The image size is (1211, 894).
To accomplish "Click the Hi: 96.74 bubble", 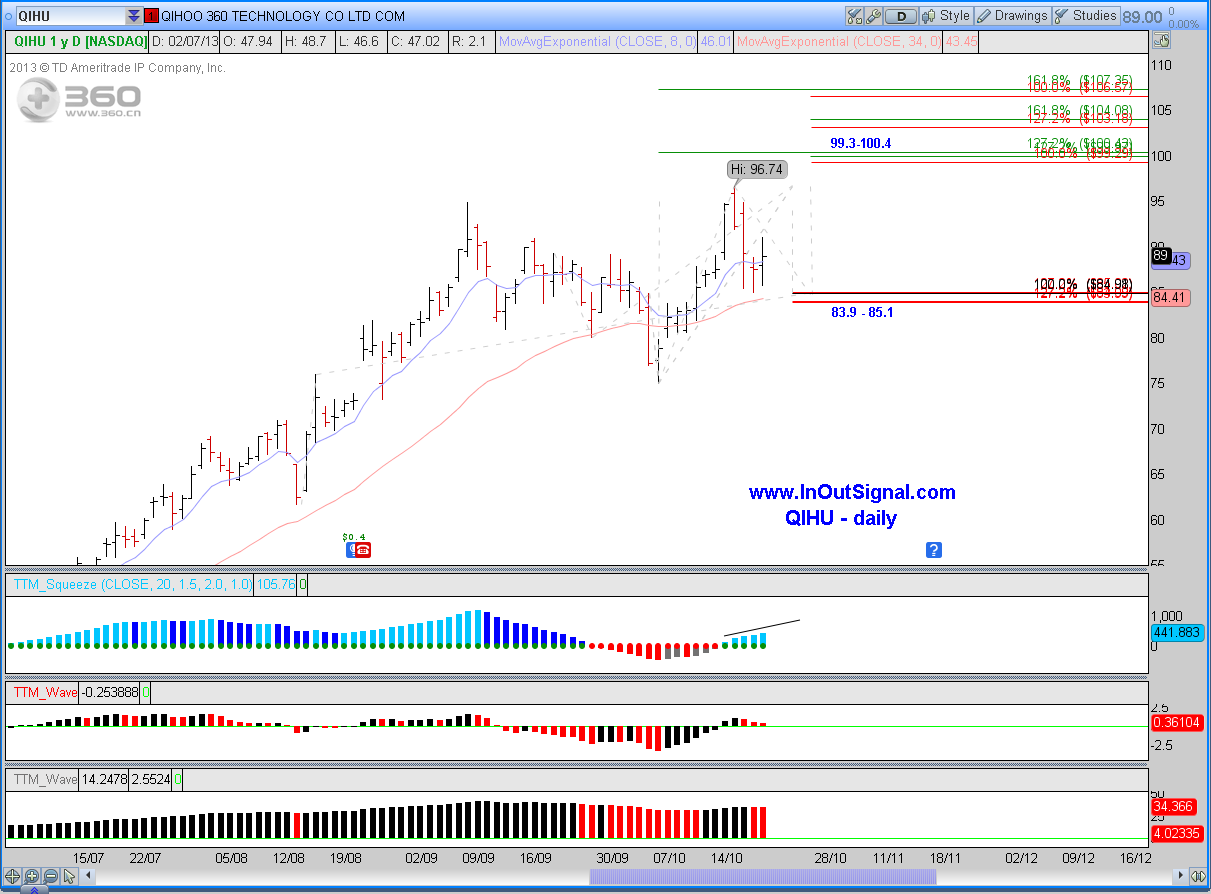I will click(x=756, y=169).
